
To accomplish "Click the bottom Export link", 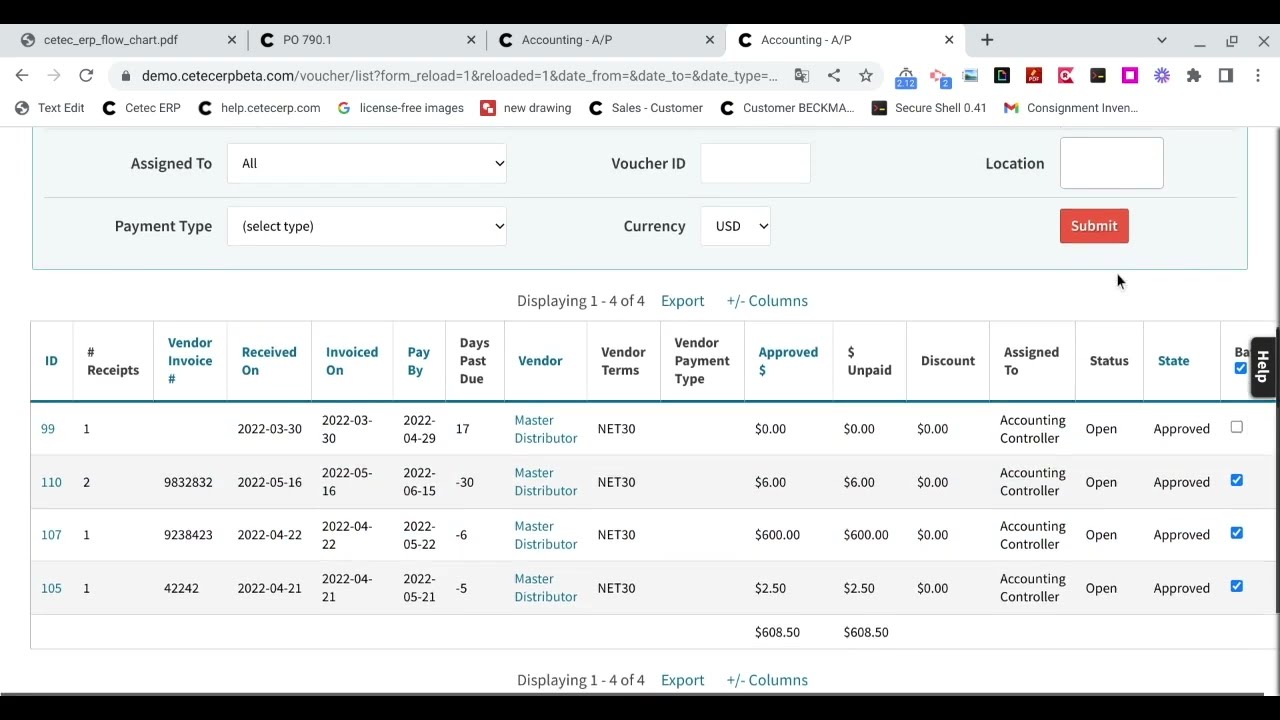I will (682, 680).
